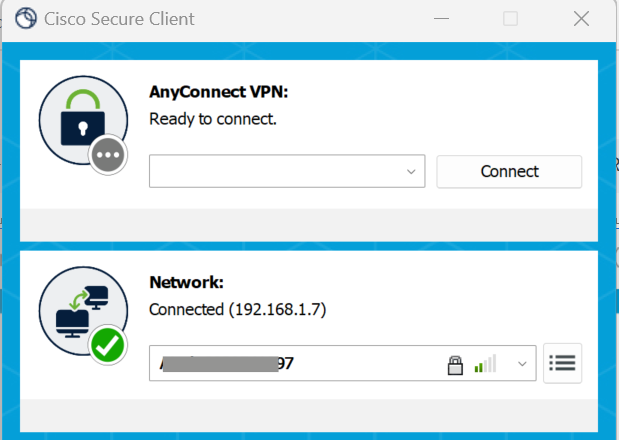Image resolution: width=619 pixels, height=440 pixels.
Task: Click into the VPN server address field
Action: pyautogui.click(x=275, y=171)
